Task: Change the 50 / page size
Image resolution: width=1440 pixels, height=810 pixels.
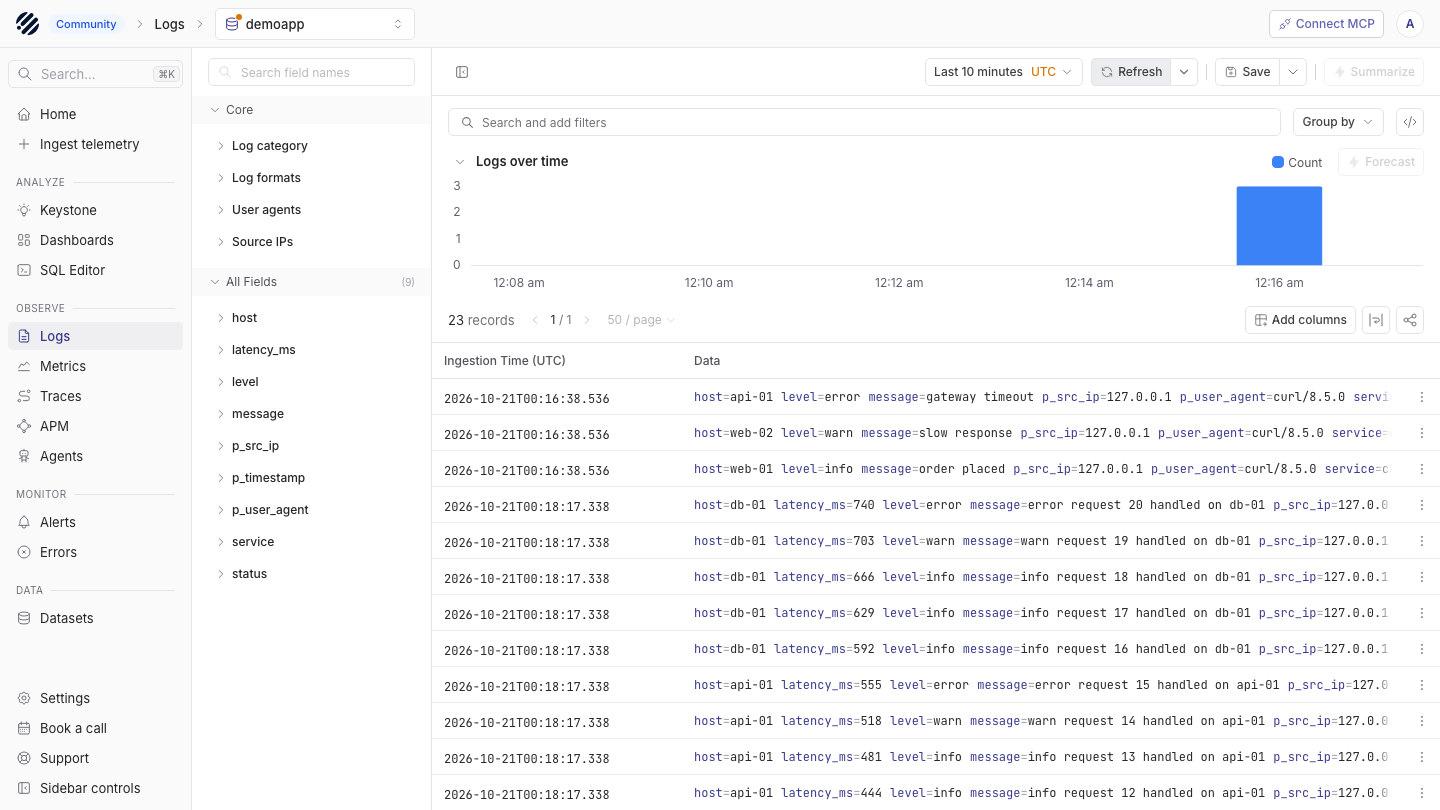Action: point(641,320)
